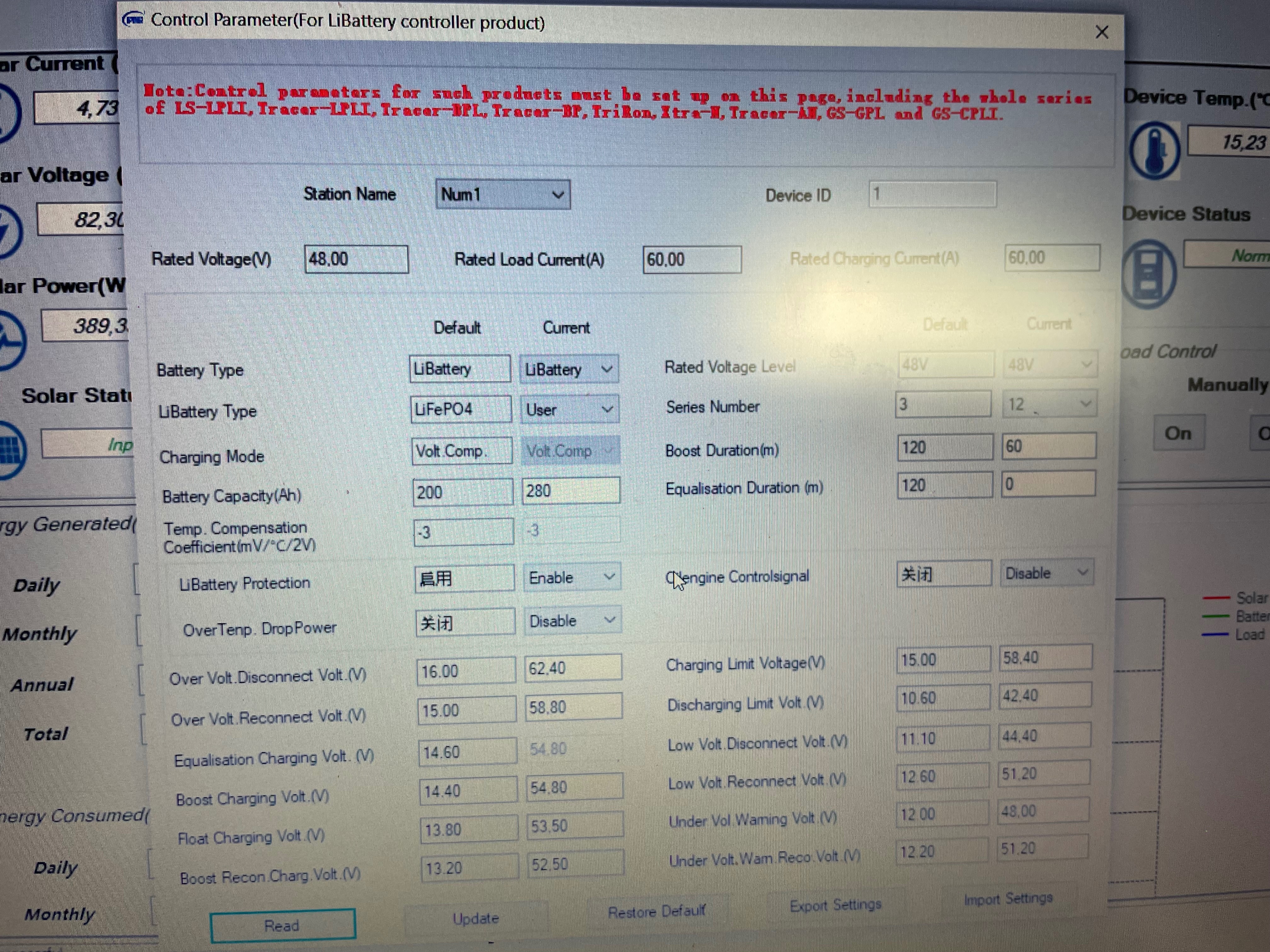Click the app logo in the dialog title bar
Viewport: 1270px width, 952px height.
coord(133,20)
